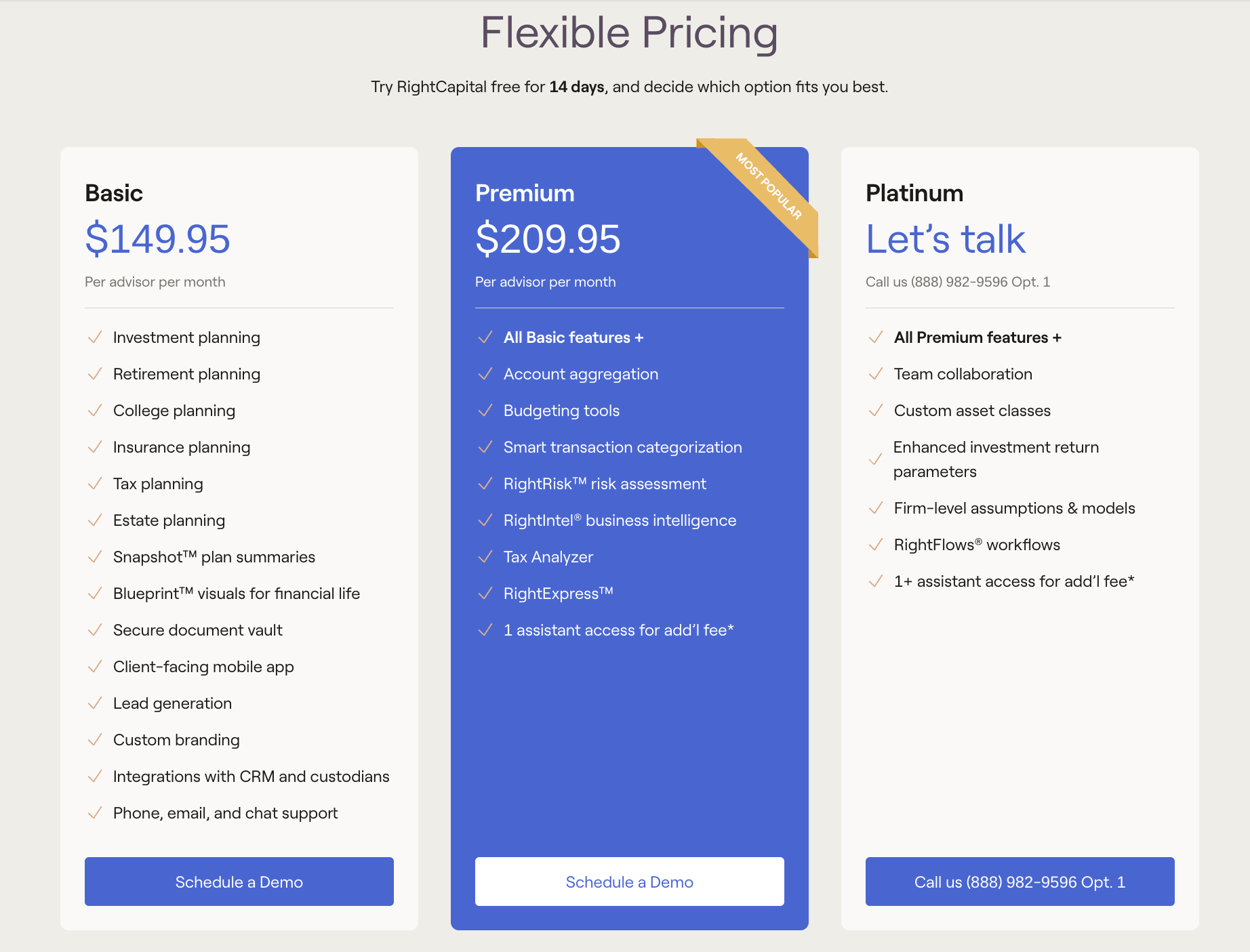1250x952 pixels.
Task: Click checkmark beside Team collaboration
Action: [x=876, y=373]
